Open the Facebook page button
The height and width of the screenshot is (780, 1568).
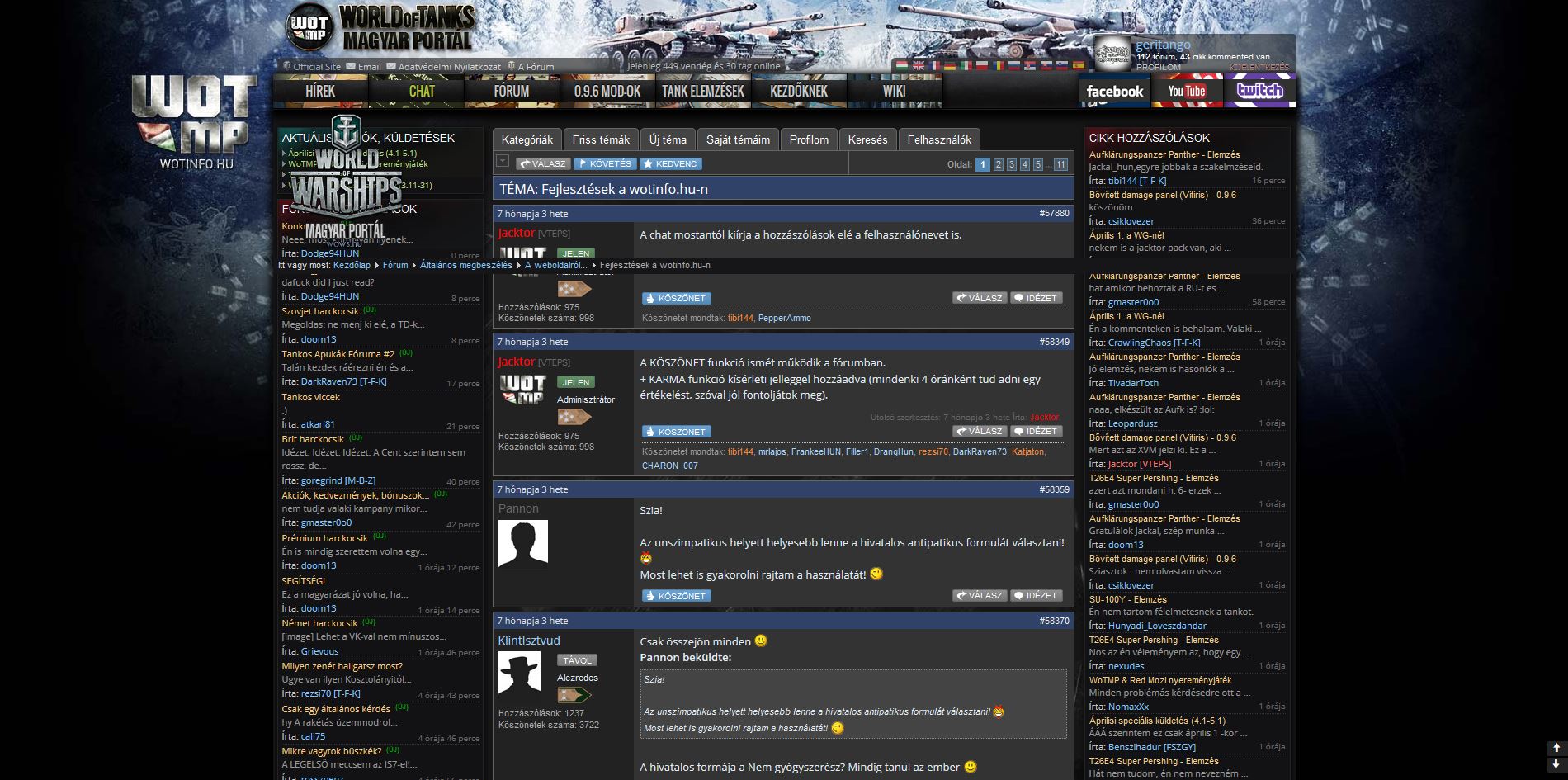click(x=1114, y=91)
